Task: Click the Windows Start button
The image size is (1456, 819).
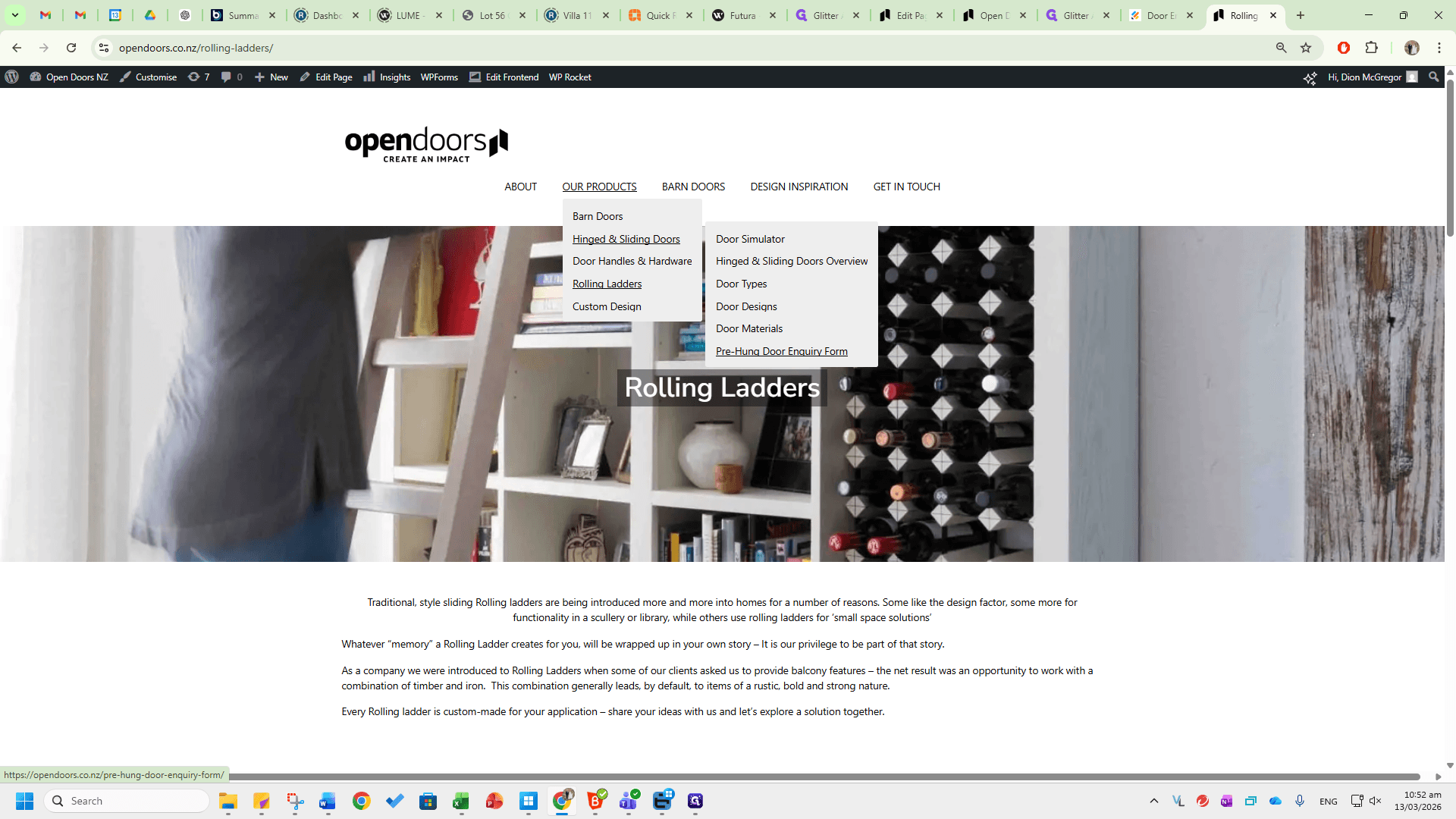Action: [x=24, y=801]
